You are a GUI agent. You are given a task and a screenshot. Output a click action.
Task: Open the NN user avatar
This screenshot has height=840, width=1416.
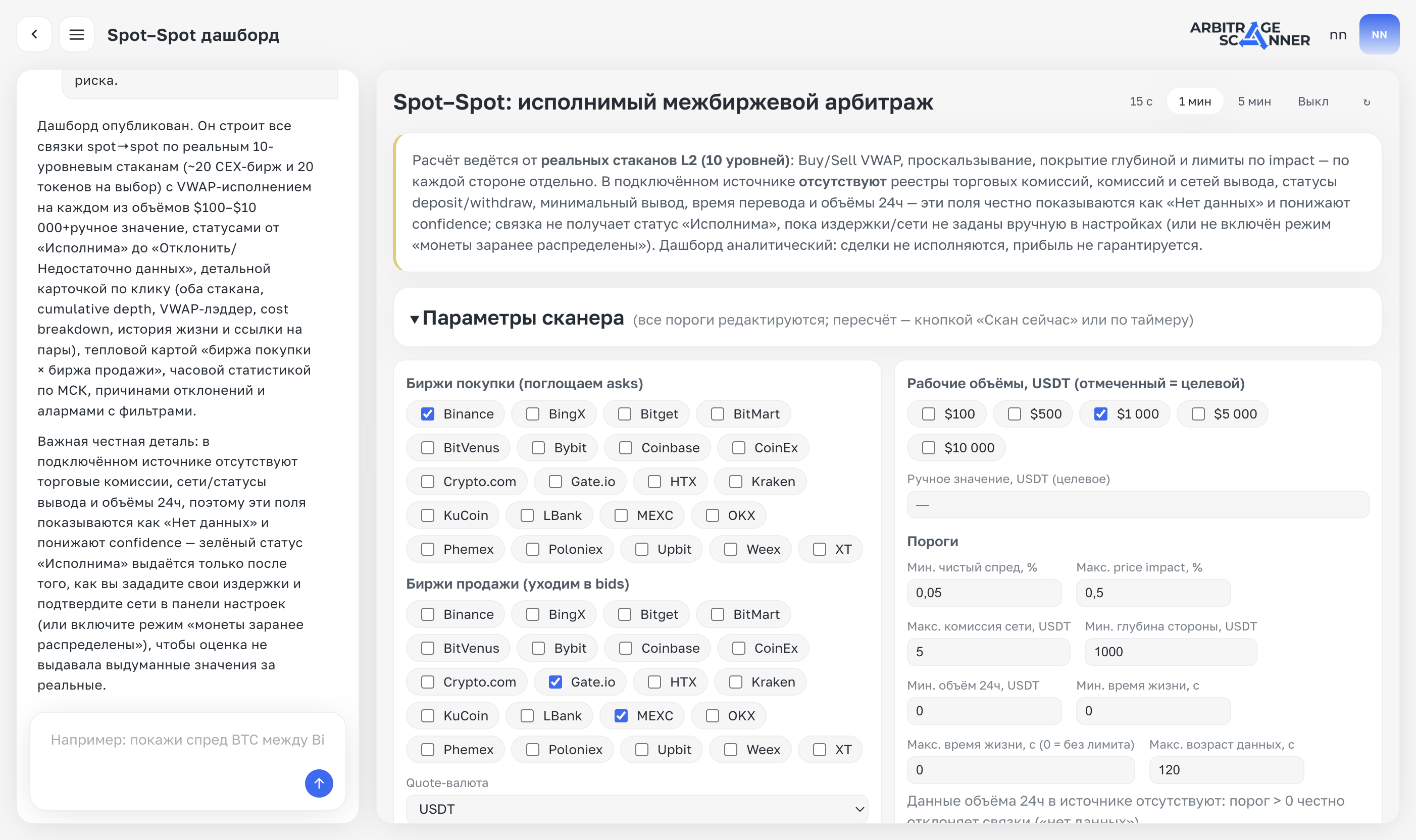(x=1379, y=34)
